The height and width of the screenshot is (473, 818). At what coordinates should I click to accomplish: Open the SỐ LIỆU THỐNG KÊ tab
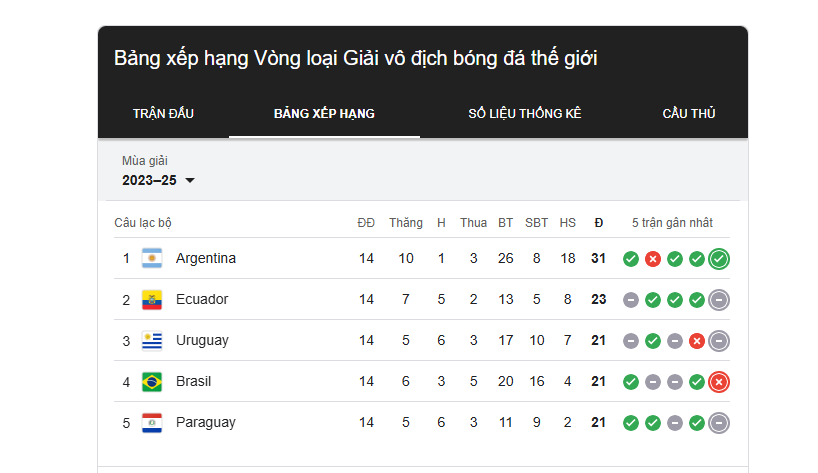pyautogui.click(x=525, y=113)
